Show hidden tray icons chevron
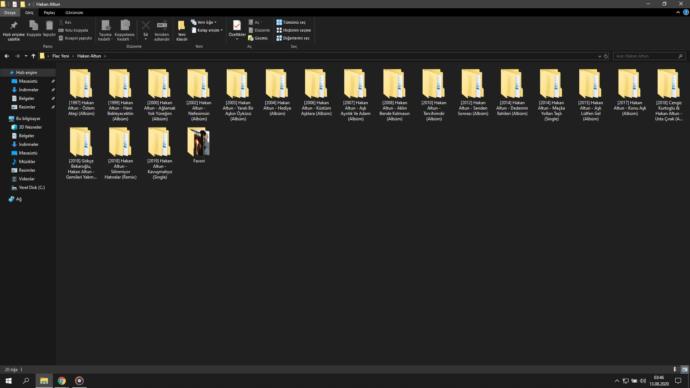 pos(617,381)
